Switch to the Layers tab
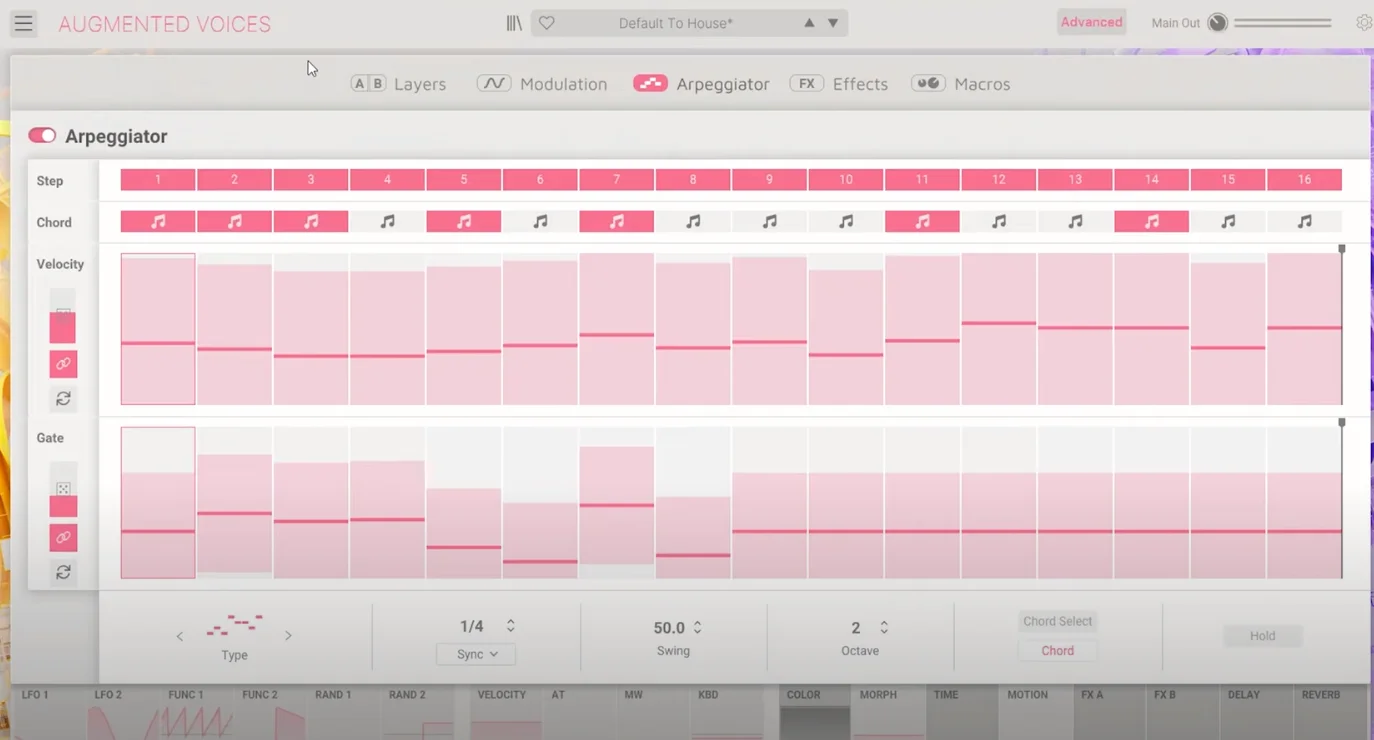 click(398, 84)
